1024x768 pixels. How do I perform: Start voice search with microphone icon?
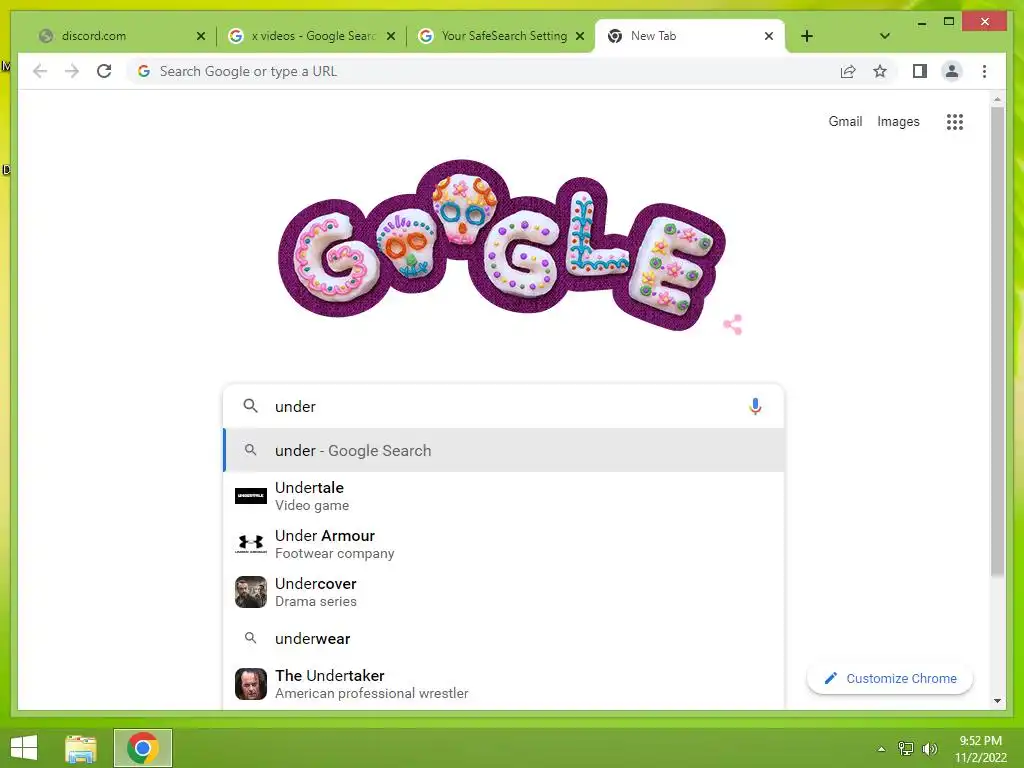[755, 406]
